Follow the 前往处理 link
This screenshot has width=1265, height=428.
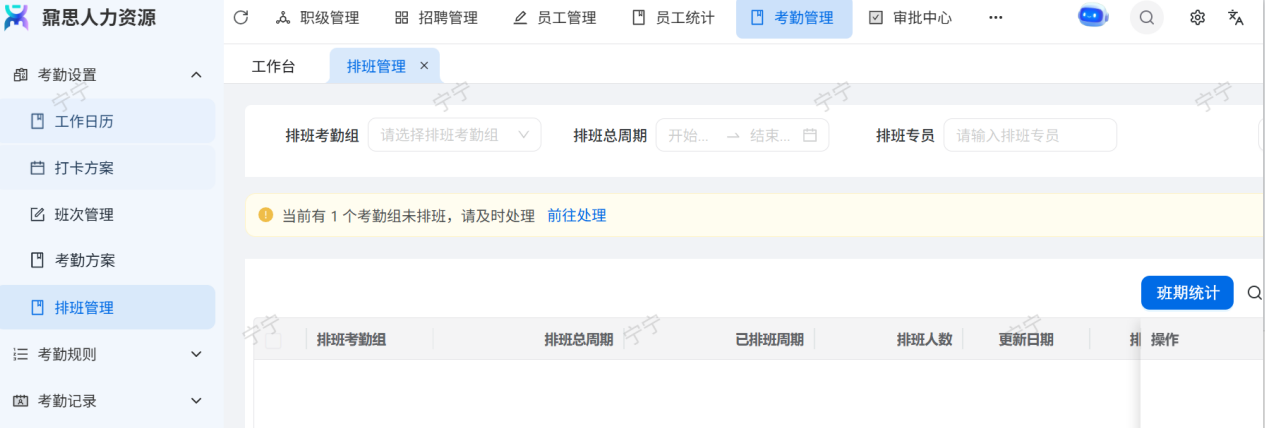(576, 215)
